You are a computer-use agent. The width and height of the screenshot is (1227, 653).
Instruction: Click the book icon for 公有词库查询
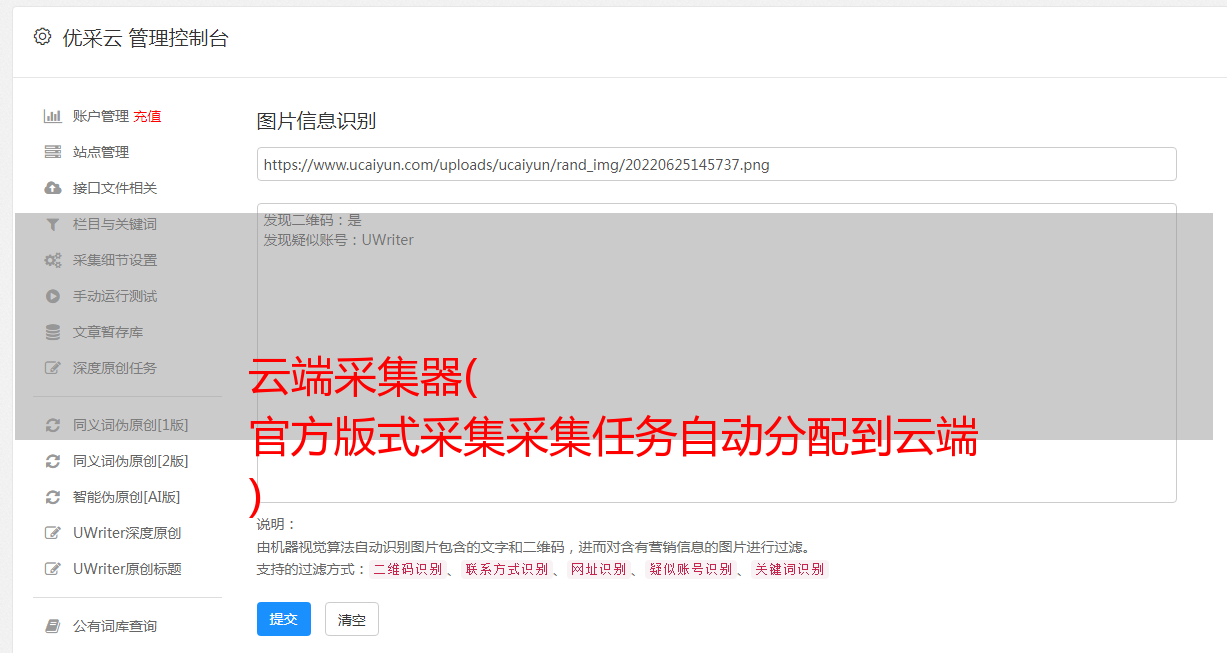[53, 626]
